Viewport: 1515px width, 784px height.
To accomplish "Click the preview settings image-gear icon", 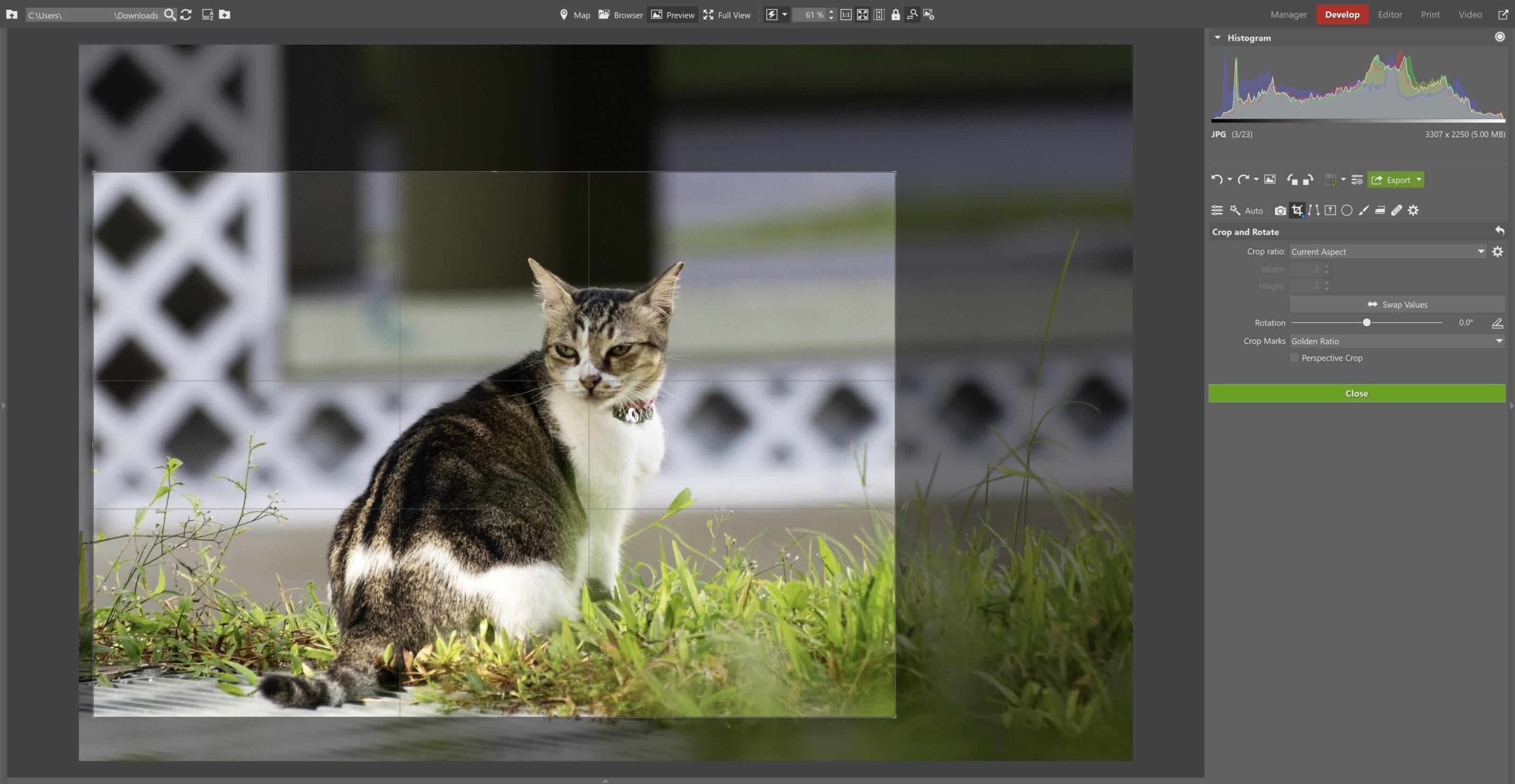I will coord(928,15).
